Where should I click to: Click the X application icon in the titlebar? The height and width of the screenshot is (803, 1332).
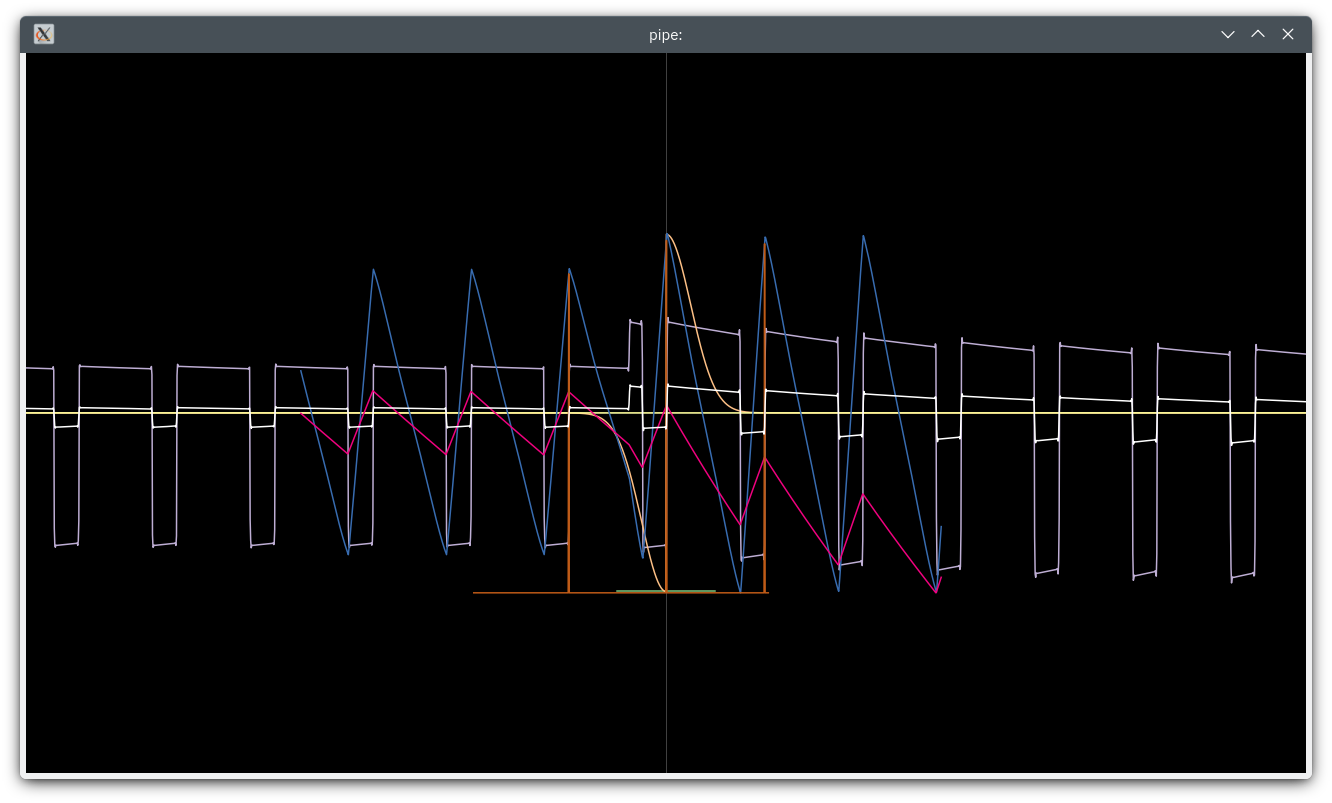point(43,33)
